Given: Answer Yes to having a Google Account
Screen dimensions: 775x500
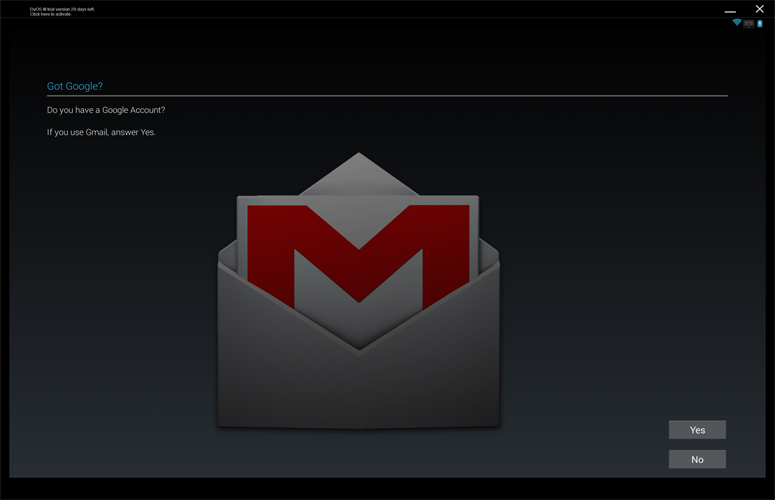Looking at the screenshot, I should [x=697, y=430].
